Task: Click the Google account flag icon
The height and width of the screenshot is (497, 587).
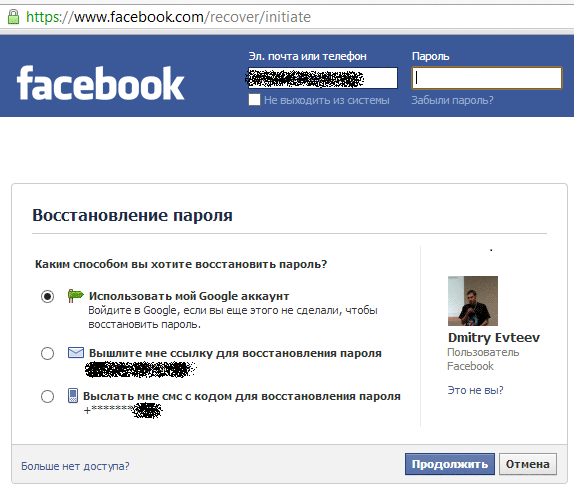Action: tap(75, 296)
